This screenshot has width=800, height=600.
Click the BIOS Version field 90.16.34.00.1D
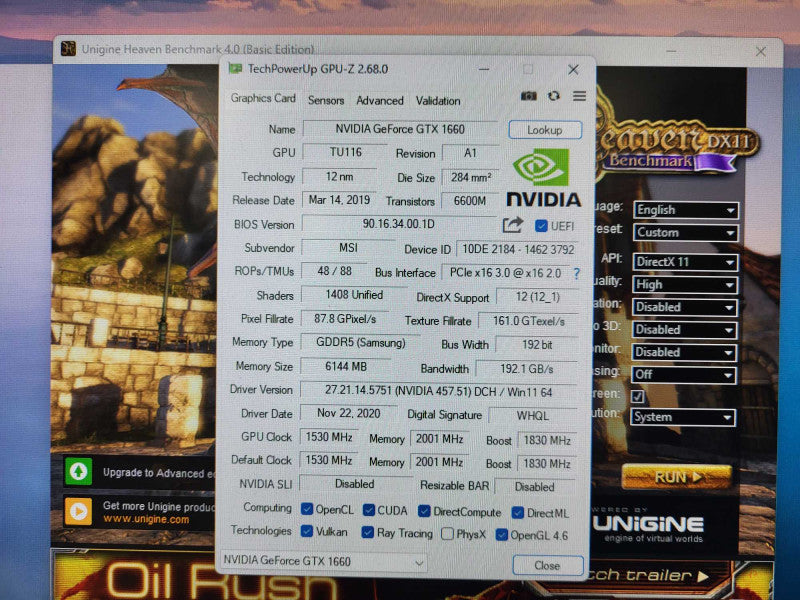(398, 223)
